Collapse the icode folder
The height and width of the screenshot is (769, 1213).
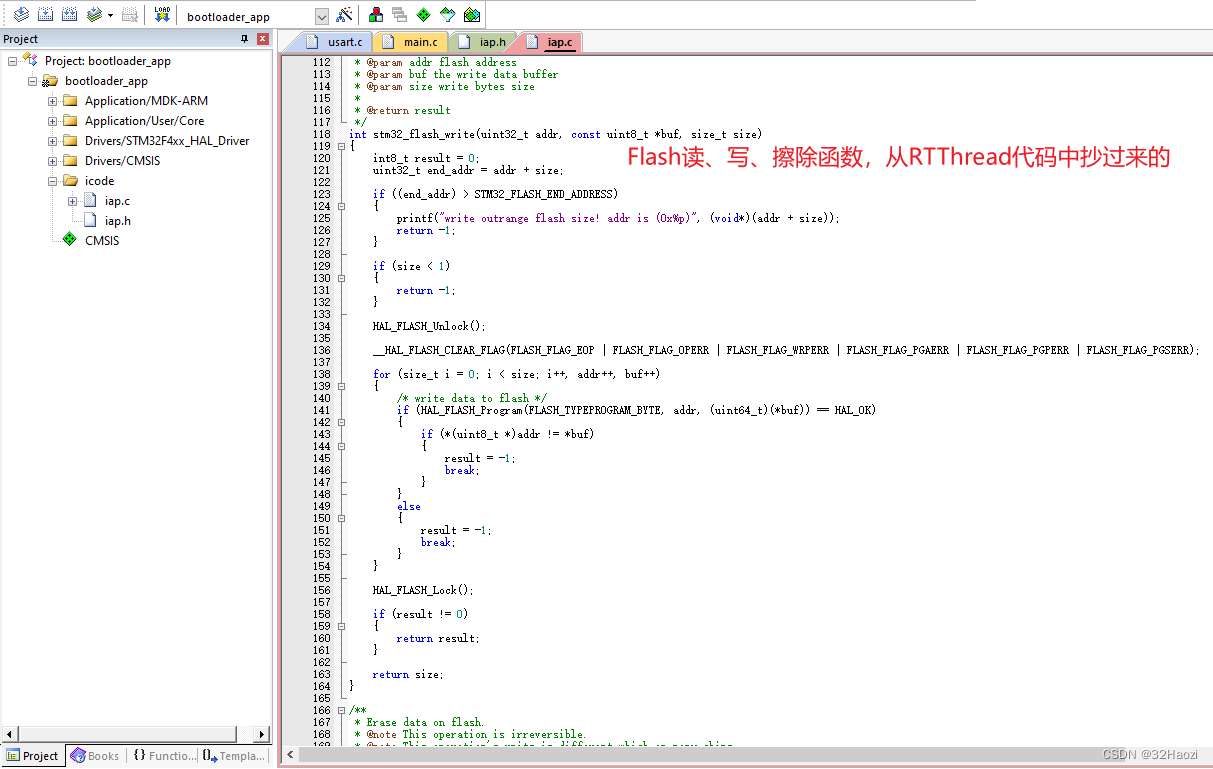[52, 181]
